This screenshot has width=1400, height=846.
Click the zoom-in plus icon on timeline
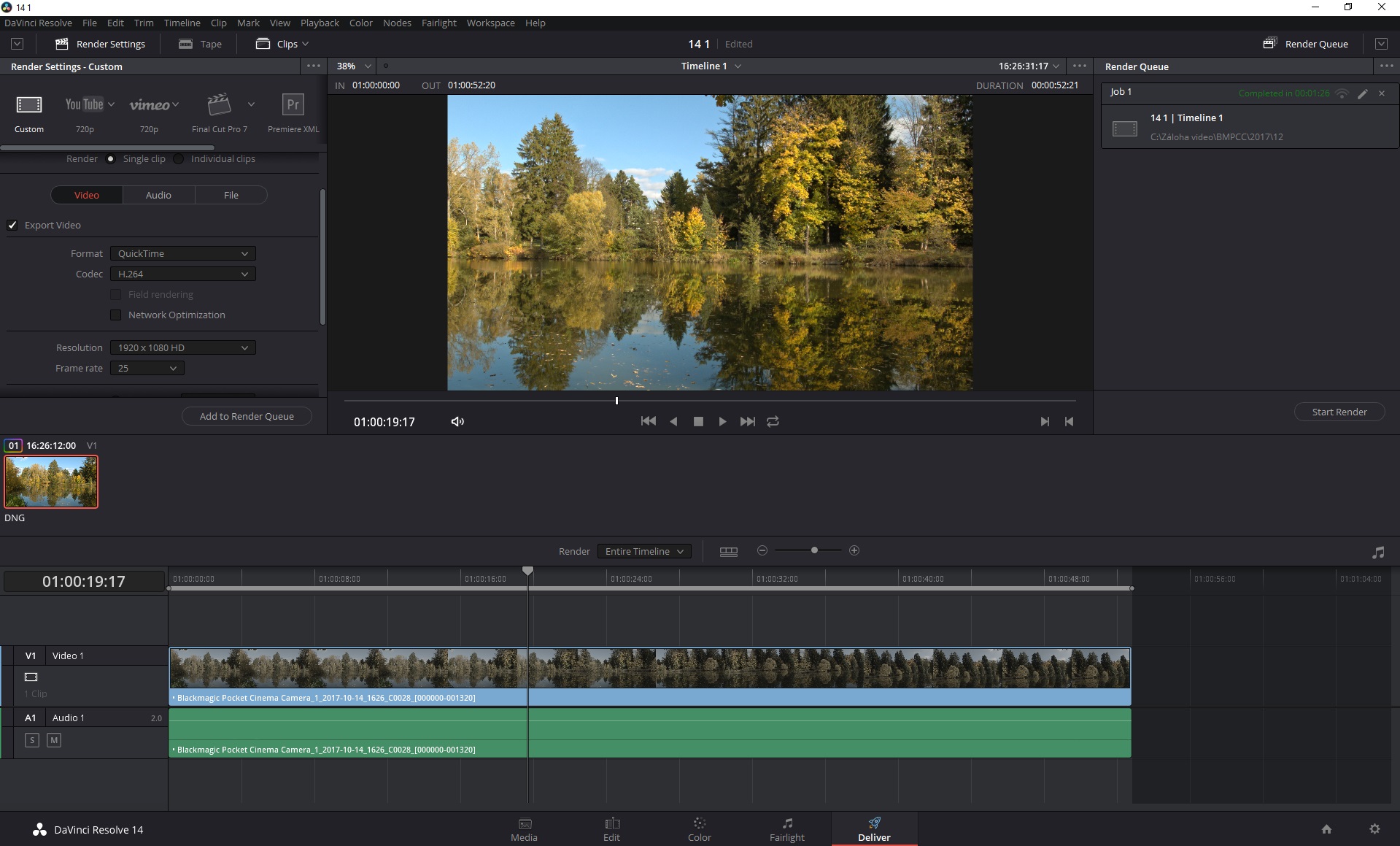[854, 550]
